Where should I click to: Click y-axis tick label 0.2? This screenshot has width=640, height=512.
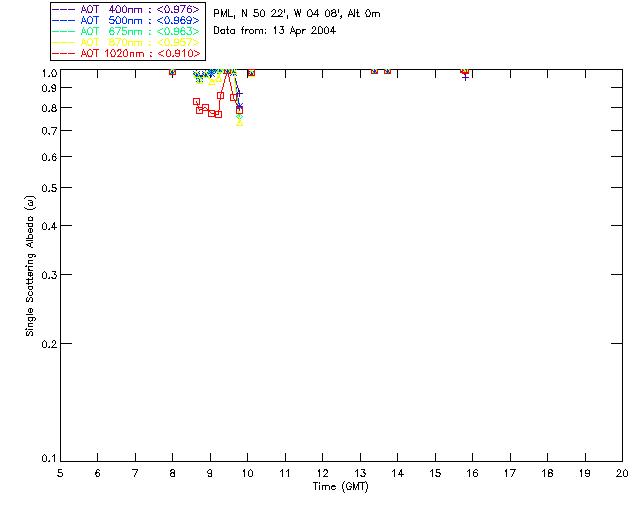(x=49, y=344)
